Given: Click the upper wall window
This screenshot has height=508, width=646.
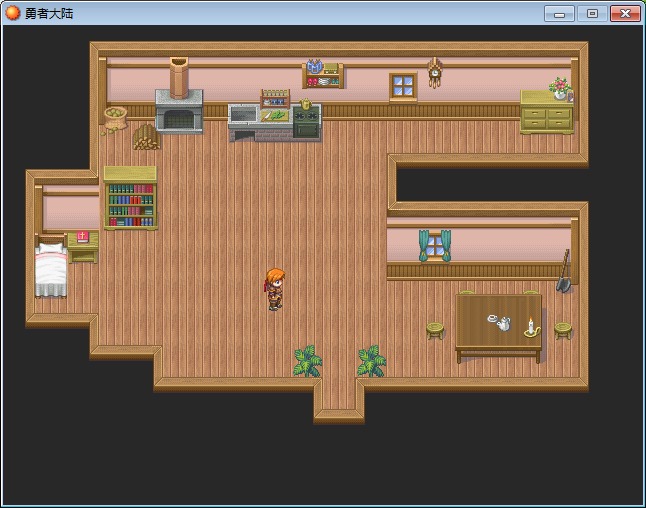Looking at the screenshot, I should coord(403,87).
